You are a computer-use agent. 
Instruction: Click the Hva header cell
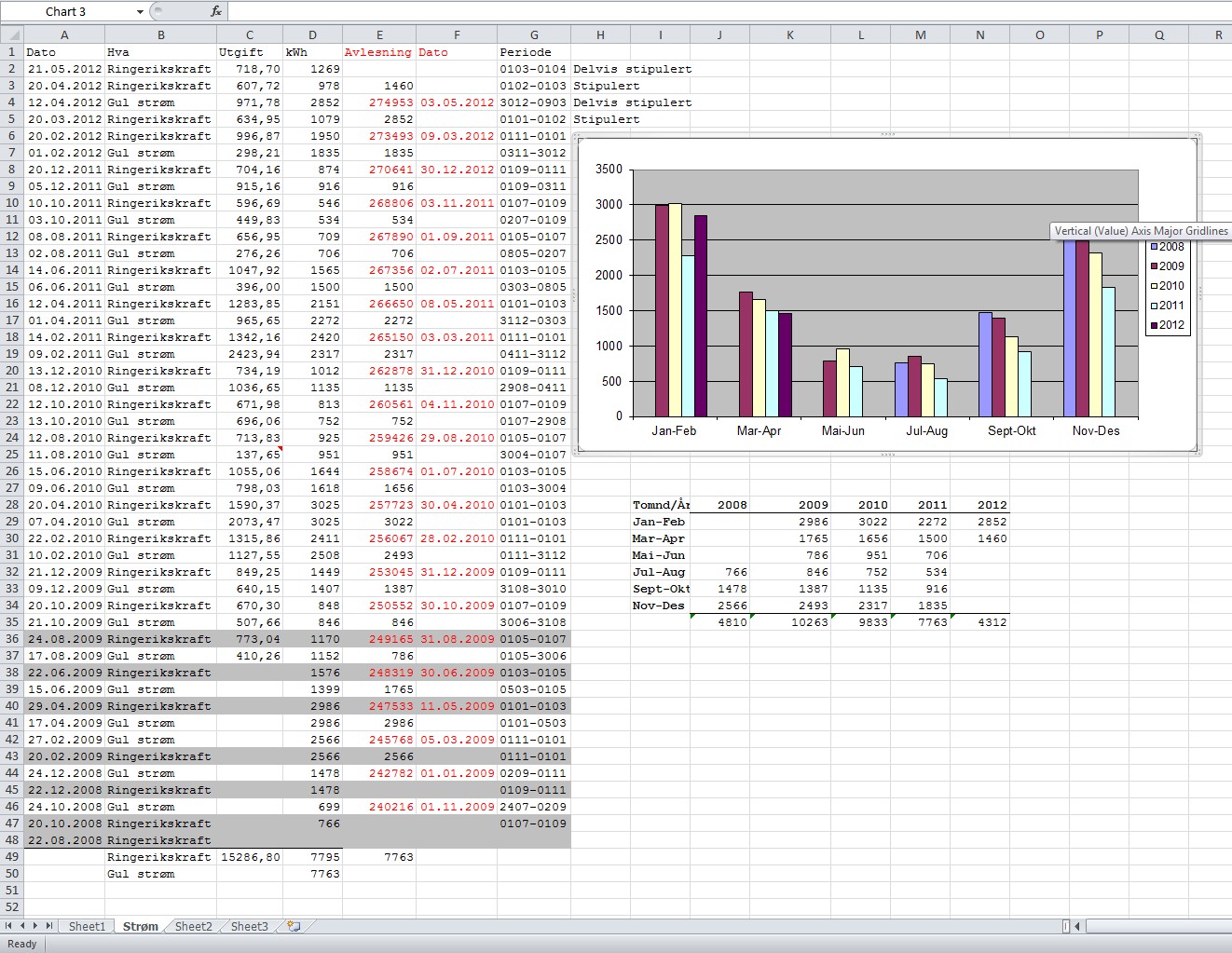(x=160, y=52)
